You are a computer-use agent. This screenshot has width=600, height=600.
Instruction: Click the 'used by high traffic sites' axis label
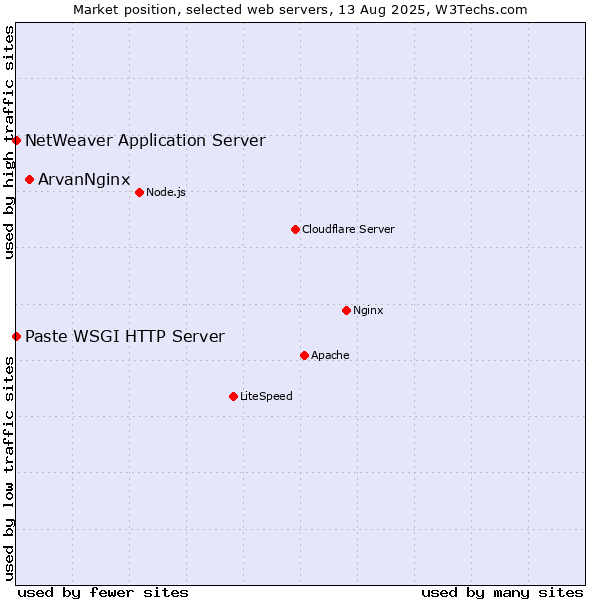9,142
